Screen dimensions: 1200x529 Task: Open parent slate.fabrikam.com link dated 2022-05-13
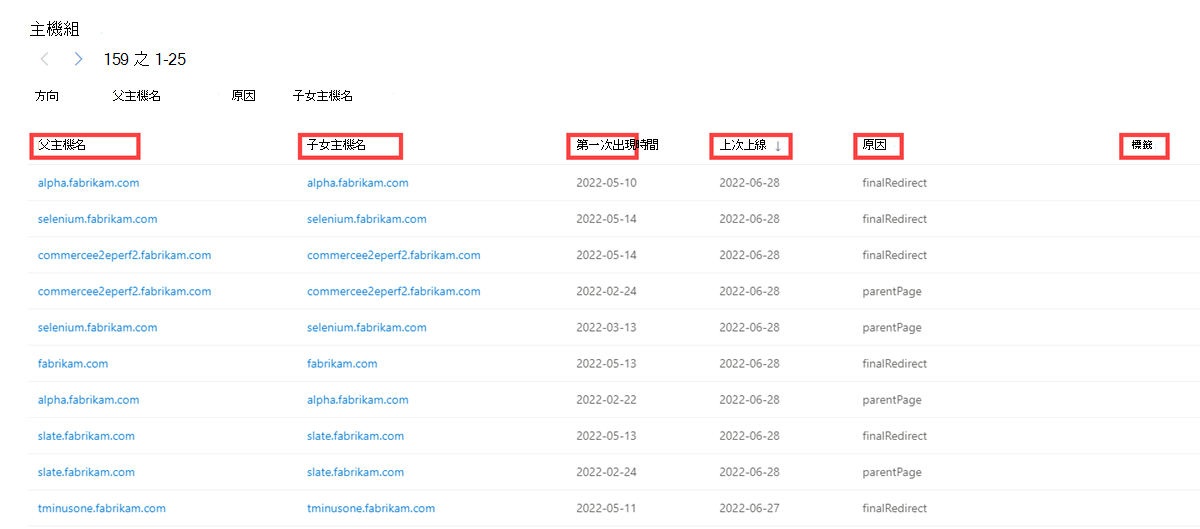[86, 436]
